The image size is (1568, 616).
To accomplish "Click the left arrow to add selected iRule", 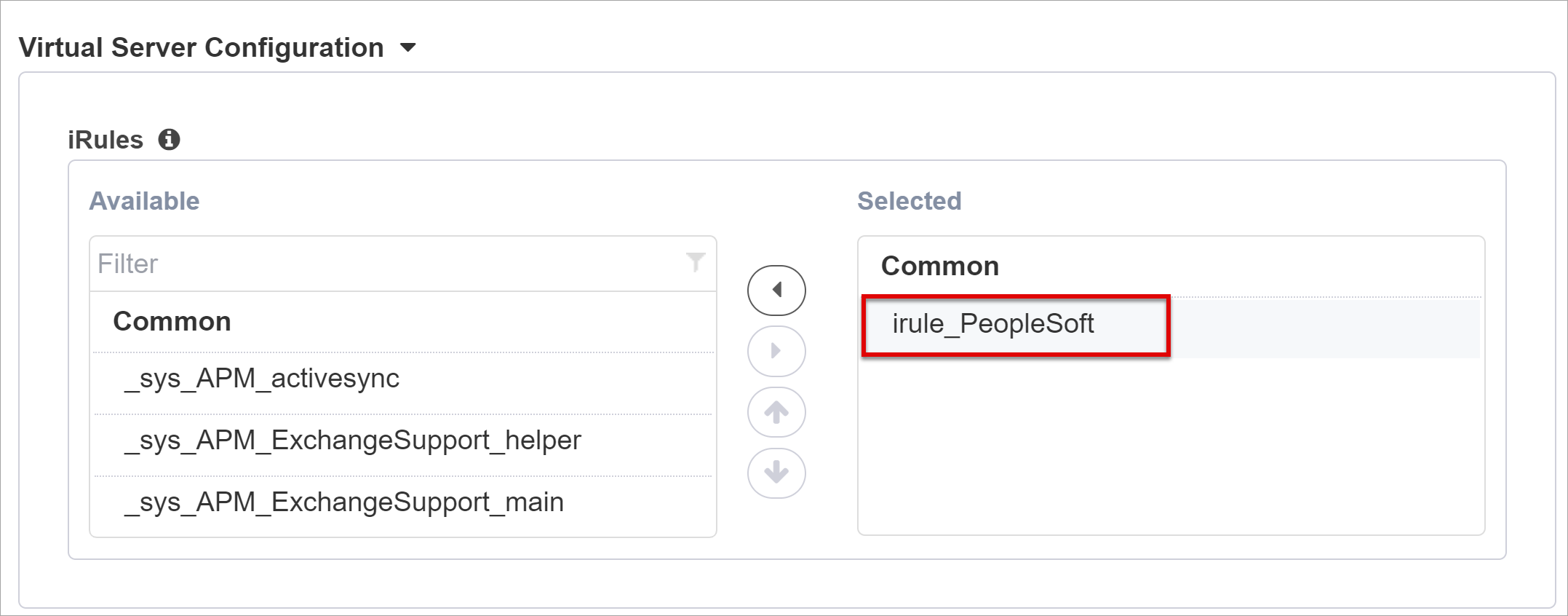I will pos(776,289).
